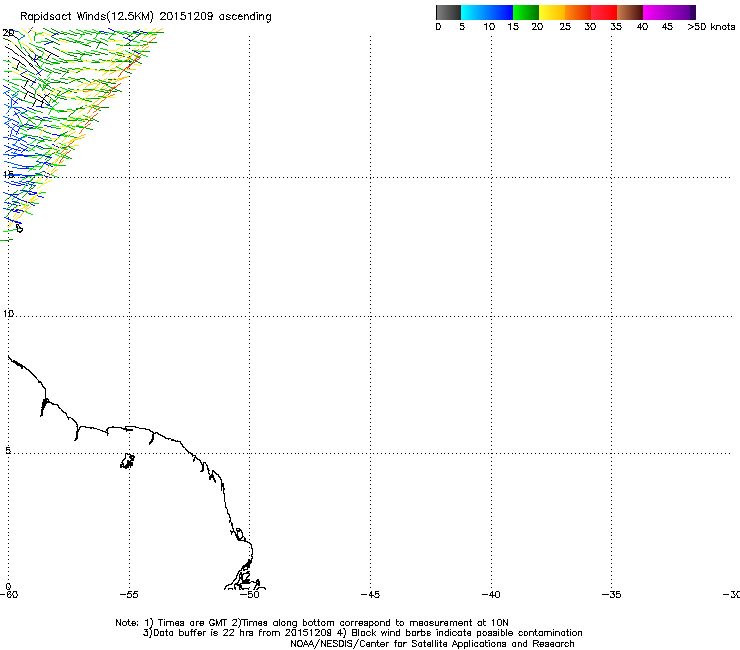740x650 pixels.
Task: Select the red 30-35 knots color segment
Action: [604, 12]
